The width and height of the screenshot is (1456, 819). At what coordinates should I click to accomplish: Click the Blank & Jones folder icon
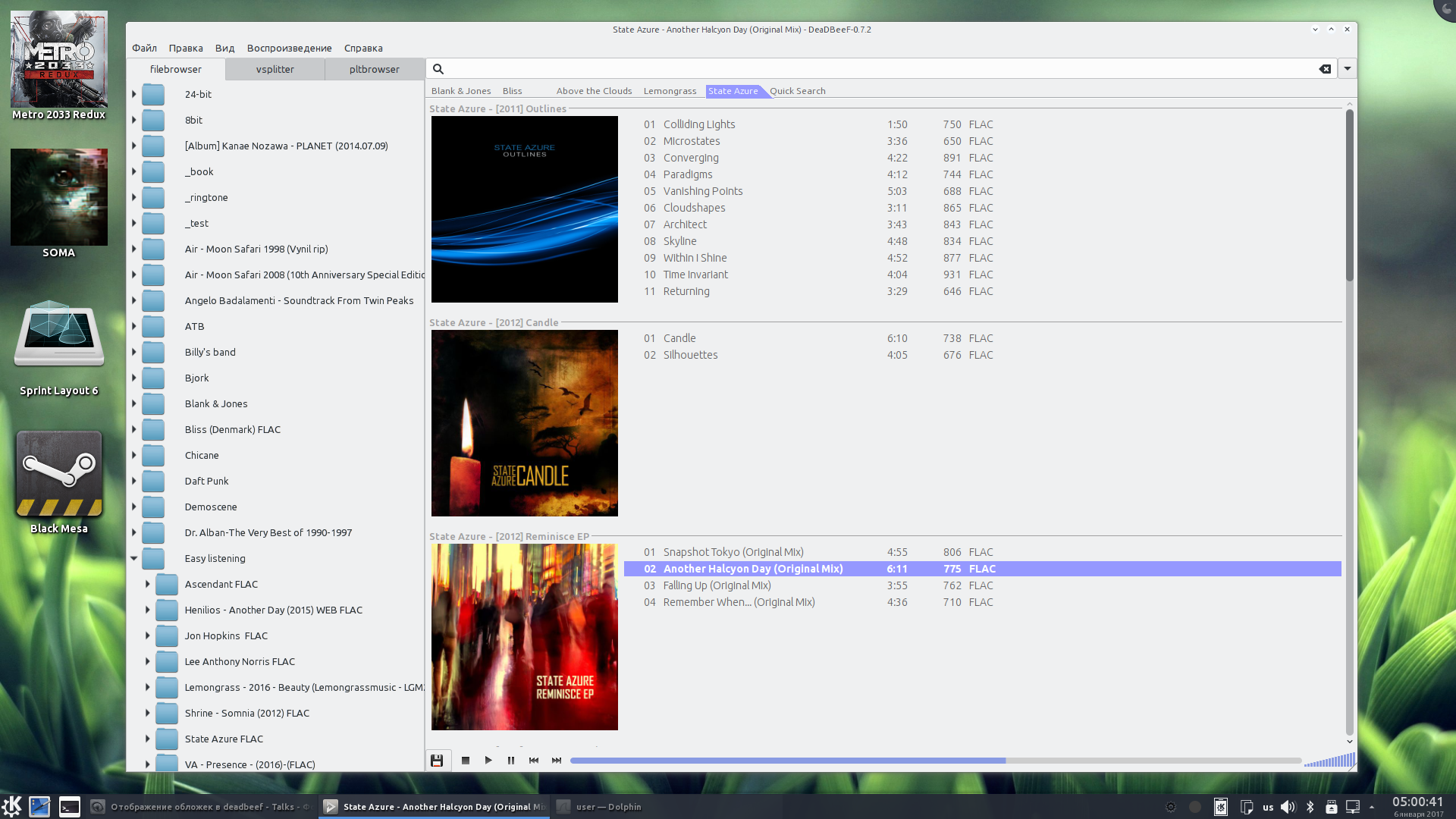(x=153, y=403)
